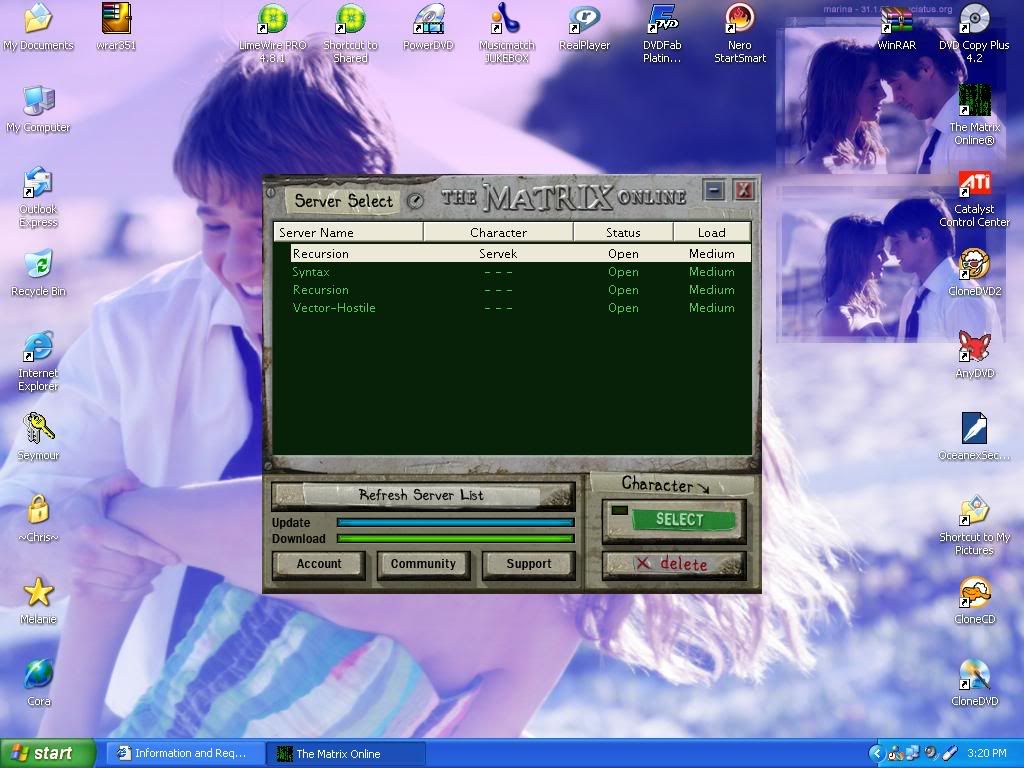This screenshot has height=768, width=1024.
Task: Click the green Download progress bar
Action: click(455, 539)
